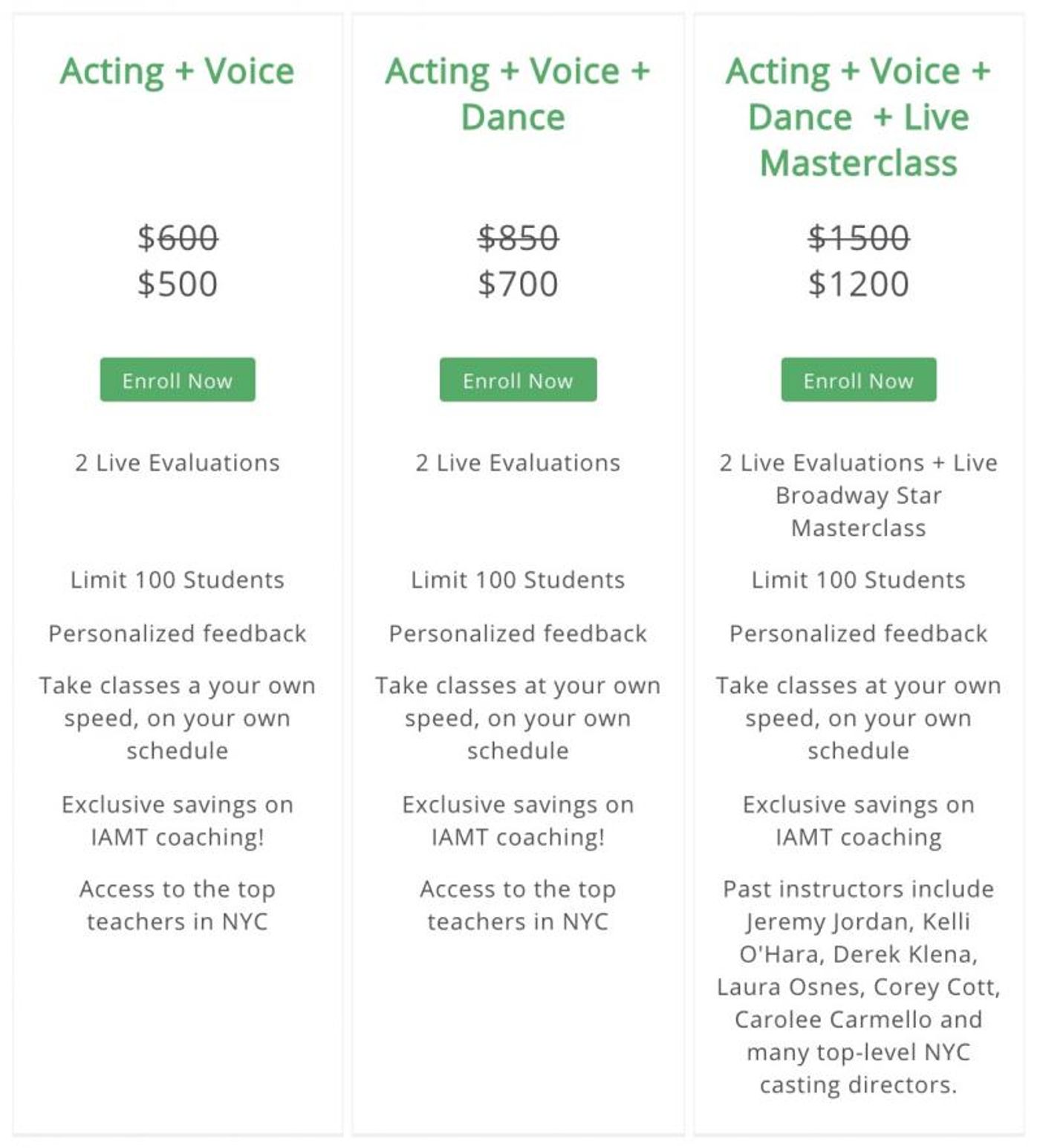Select the Acting + Voice plan title
Viewport: 1040px width, 1148px height.
(x=177, y=71)
